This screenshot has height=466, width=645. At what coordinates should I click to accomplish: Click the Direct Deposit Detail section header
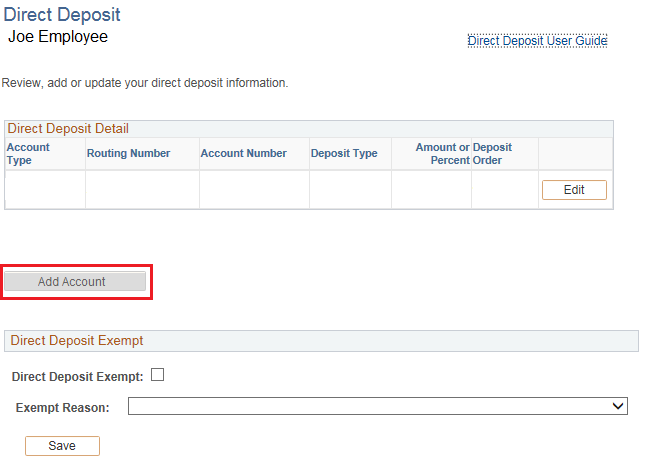coord(68,128)
